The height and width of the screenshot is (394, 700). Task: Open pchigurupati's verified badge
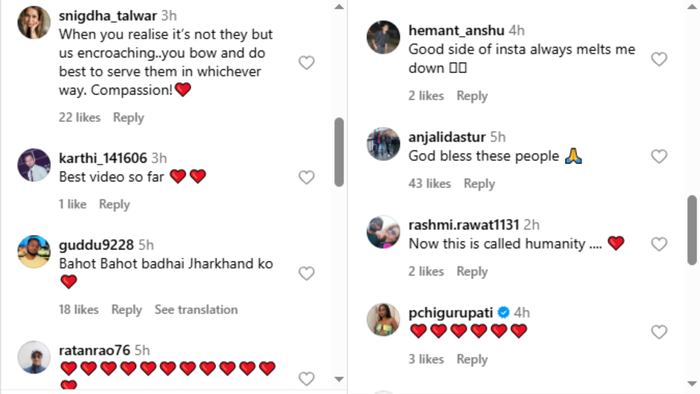tap(504, 313)
